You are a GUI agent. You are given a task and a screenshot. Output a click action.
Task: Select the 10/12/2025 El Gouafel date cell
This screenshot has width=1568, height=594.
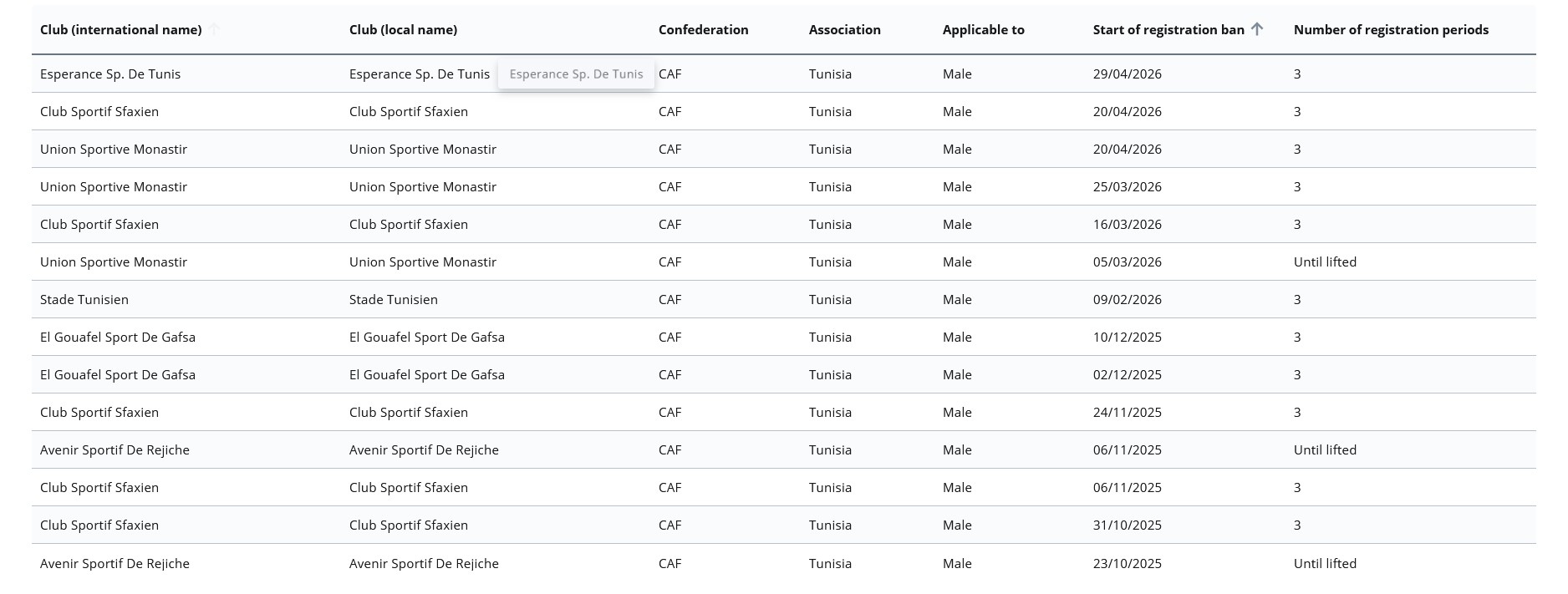click(1127, 338)
